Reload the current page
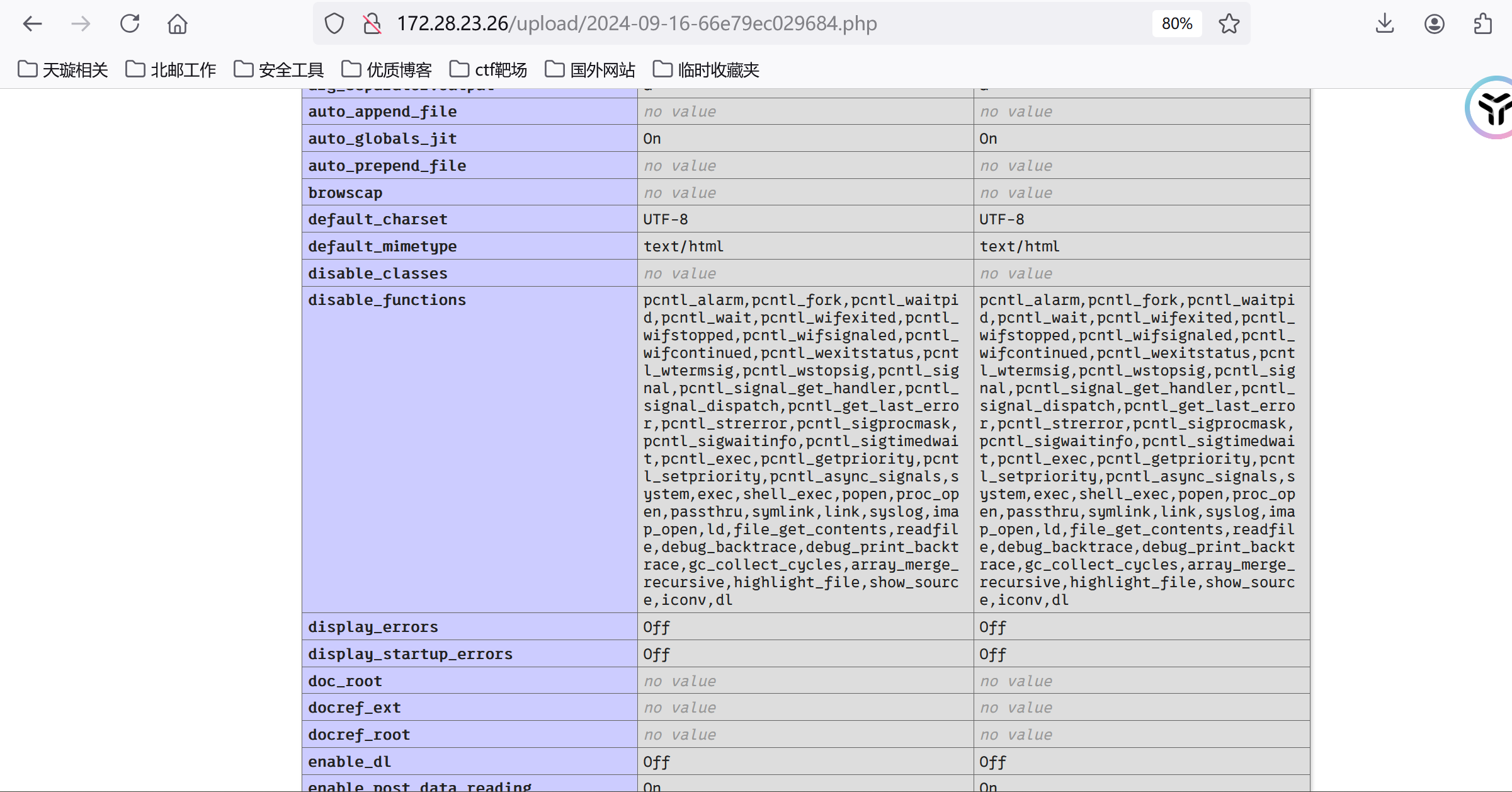The height and width of the screenshot is (792, 1512). pos(130,24)
